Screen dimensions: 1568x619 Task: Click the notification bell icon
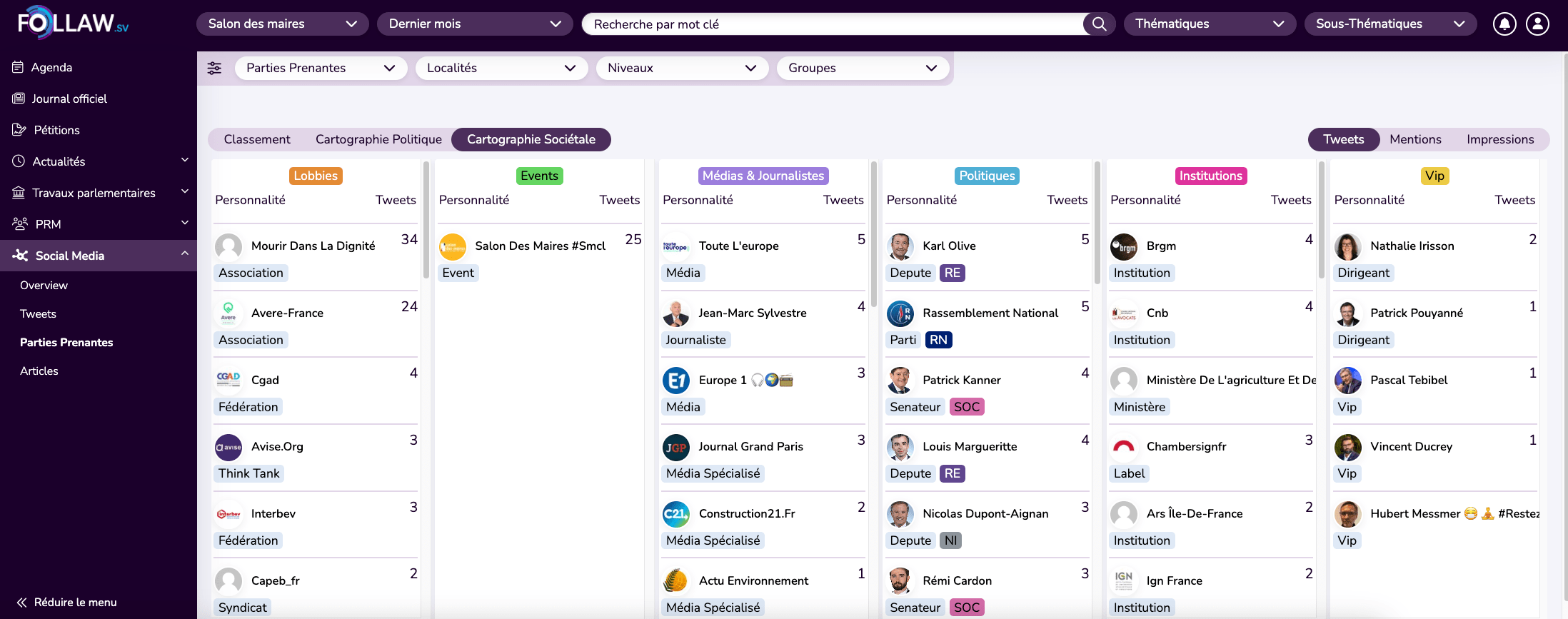tap(1504, 24)
